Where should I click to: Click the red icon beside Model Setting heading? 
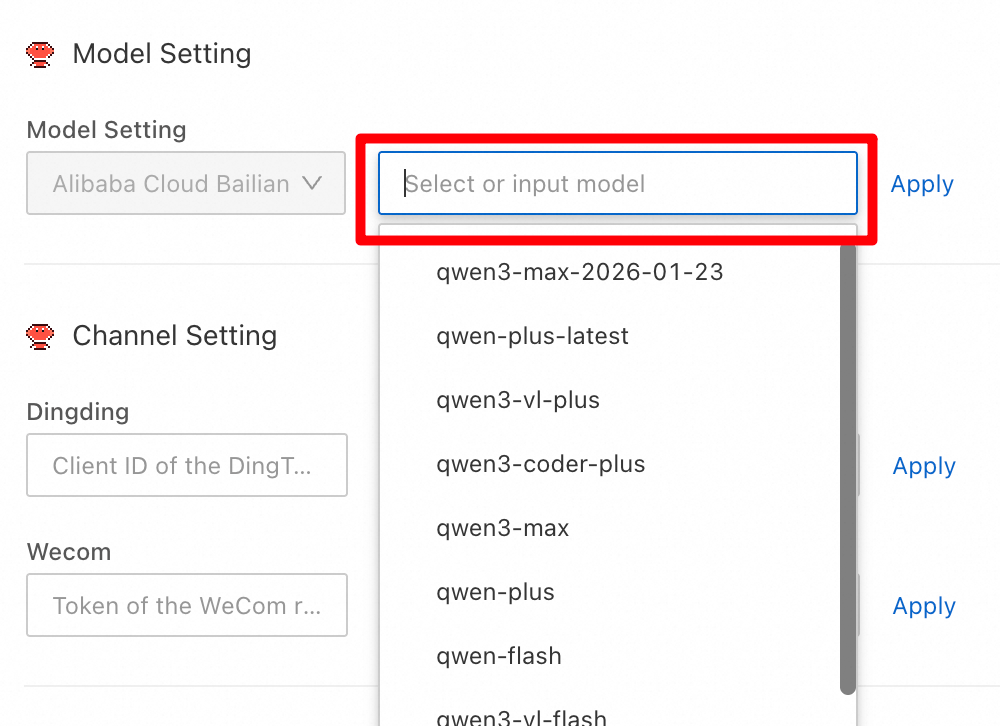[40, 54]
